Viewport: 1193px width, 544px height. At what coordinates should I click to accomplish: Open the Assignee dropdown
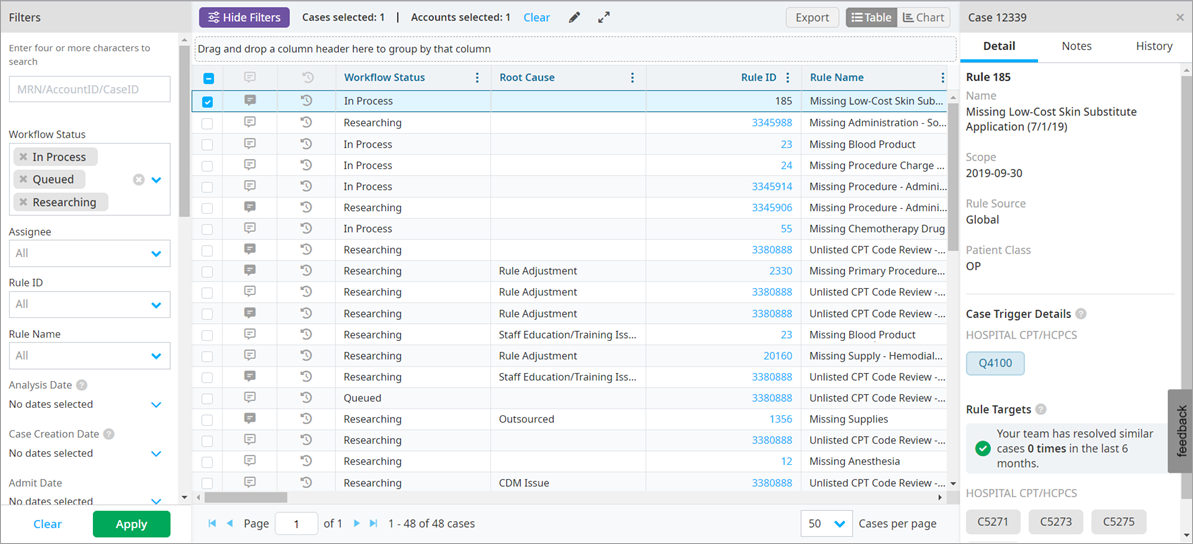[90, 253]
